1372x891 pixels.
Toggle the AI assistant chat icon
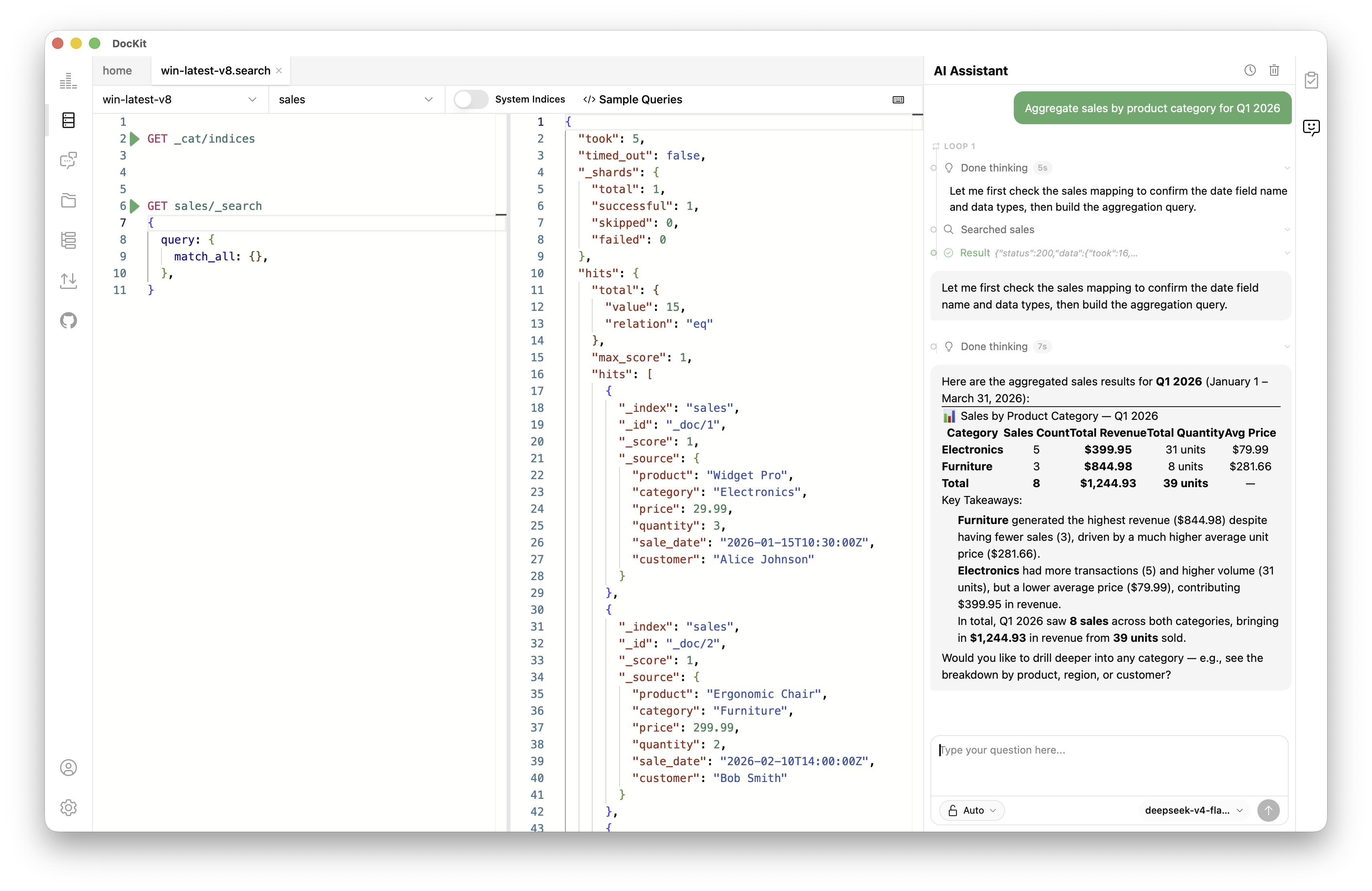click(1311, 127)
